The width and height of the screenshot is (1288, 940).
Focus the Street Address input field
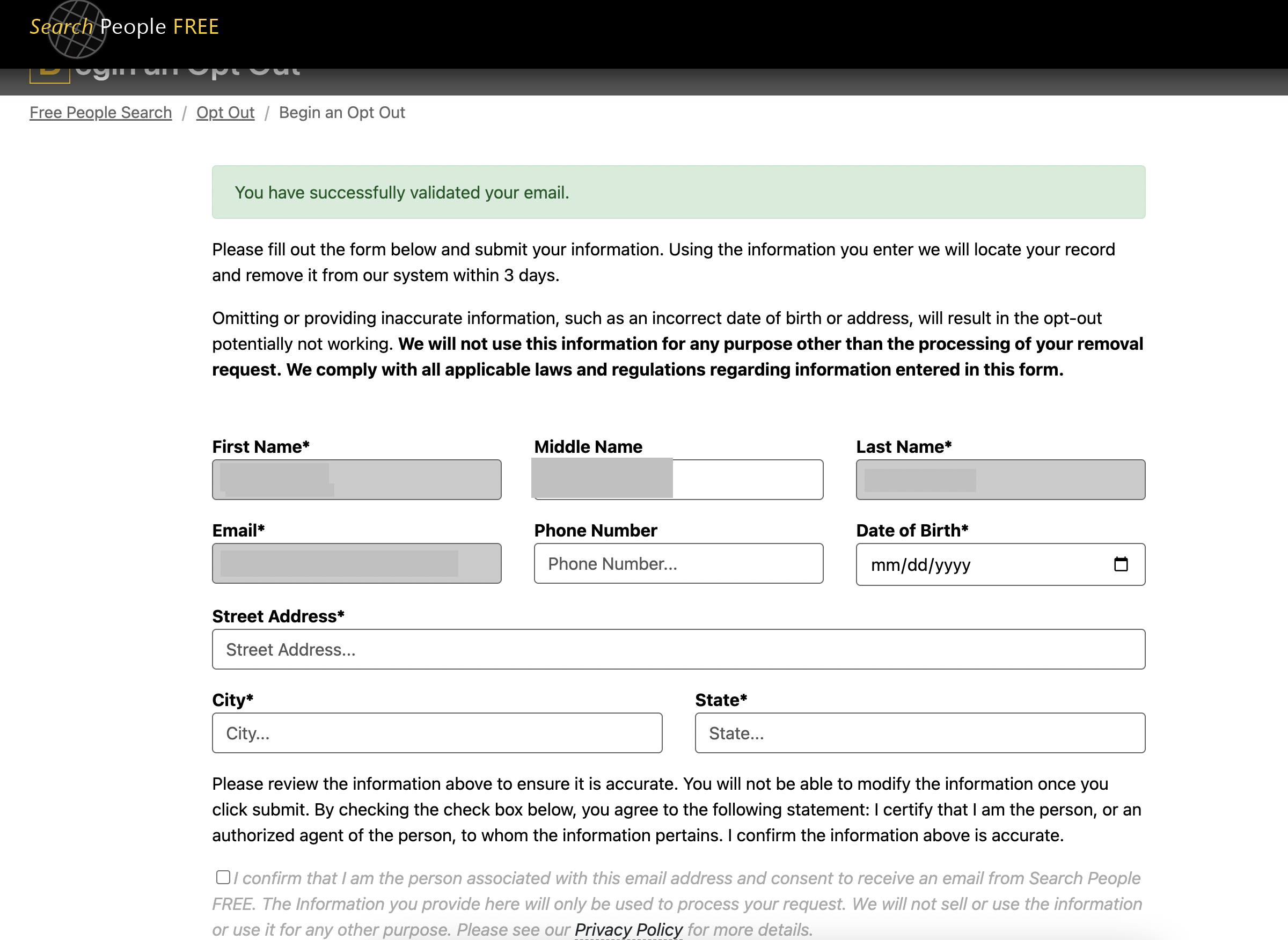click(x=678, y=649)
